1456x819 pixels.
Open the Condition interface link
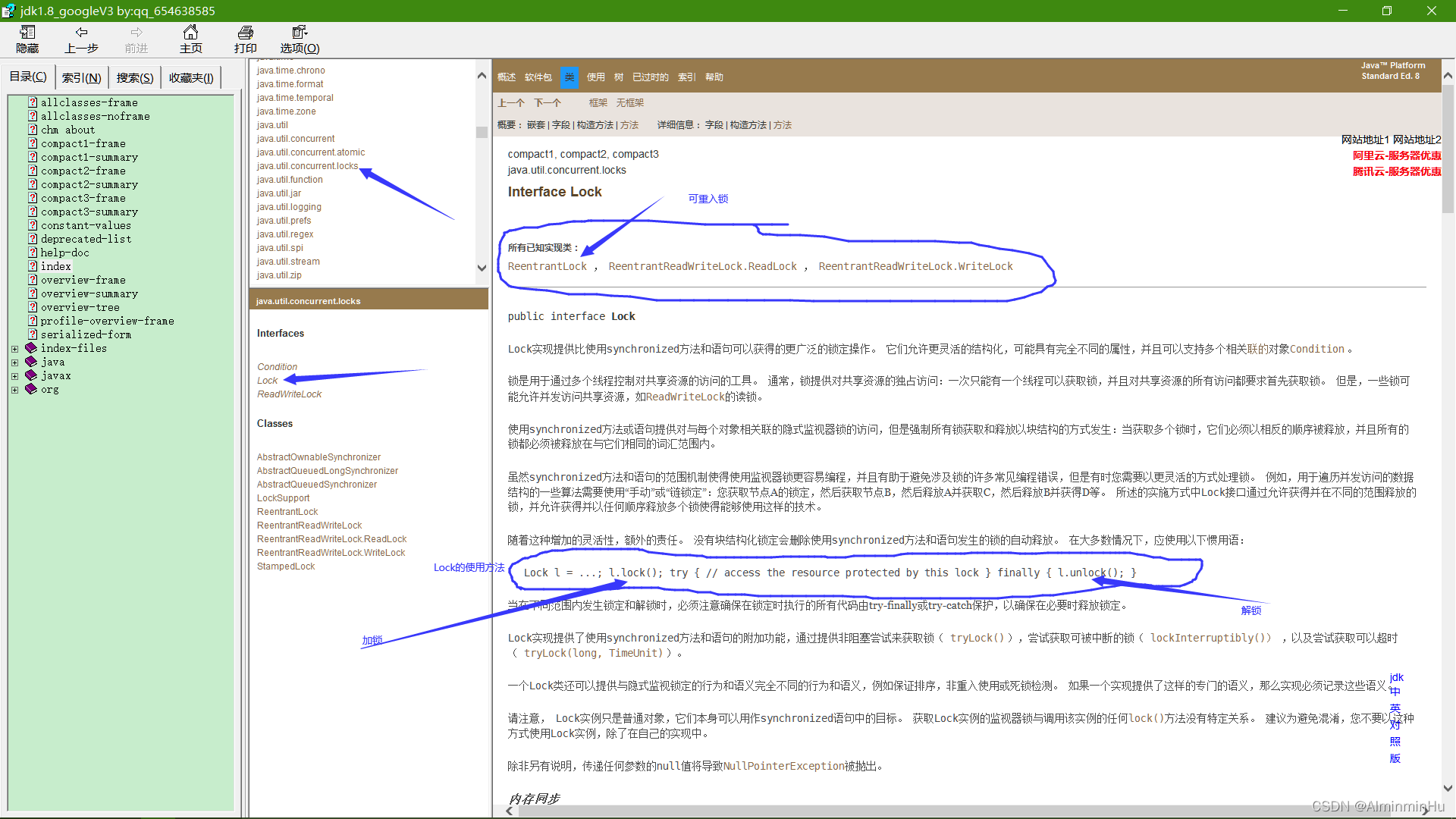point(277,367)
